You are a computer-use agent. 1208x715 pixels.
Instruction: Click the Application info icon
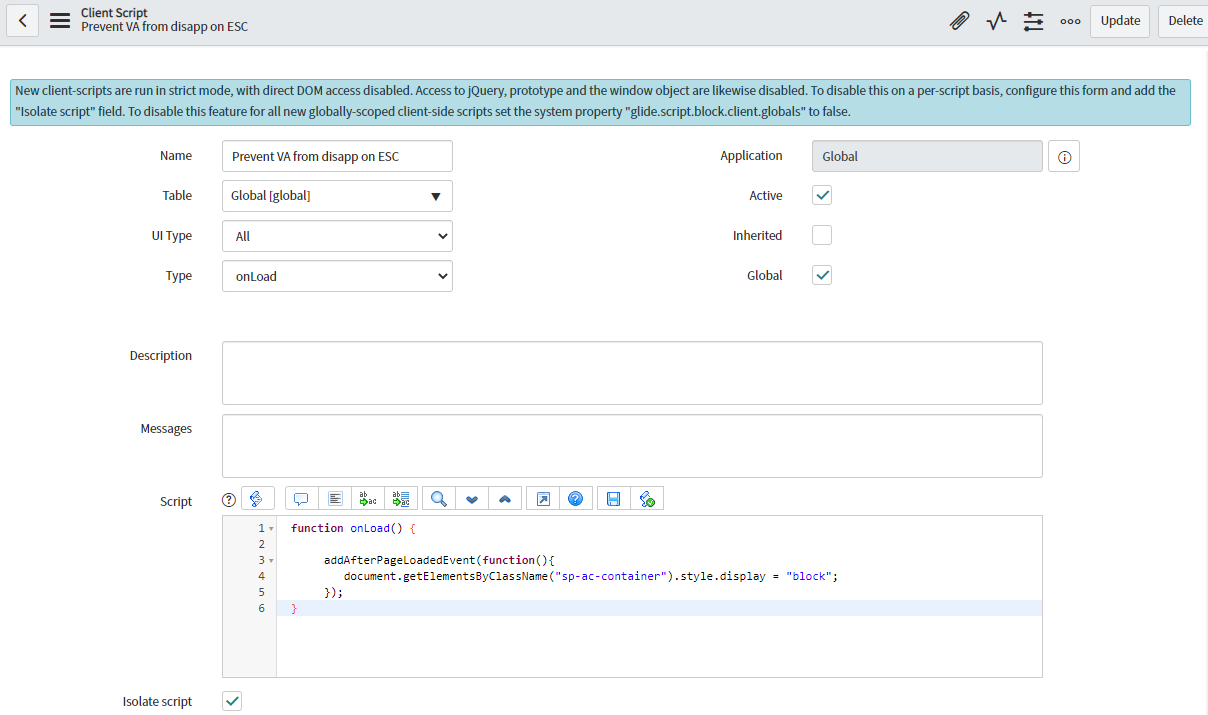pyautogui.click(x=1064, y=157)
